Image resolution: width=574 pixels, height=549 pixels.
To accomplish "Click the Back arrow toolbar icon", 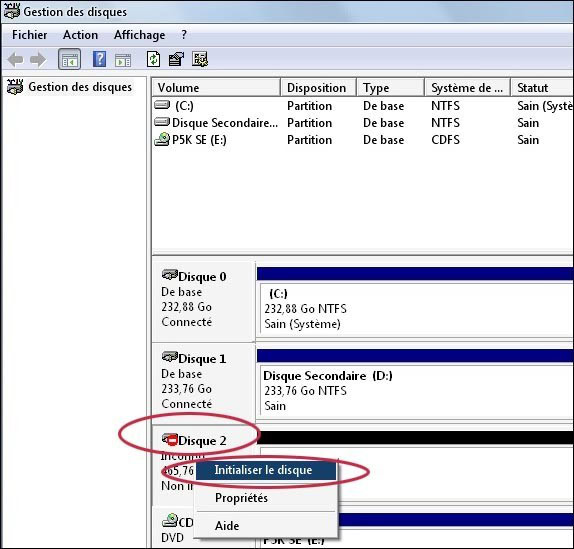I will tap(15, 59).
